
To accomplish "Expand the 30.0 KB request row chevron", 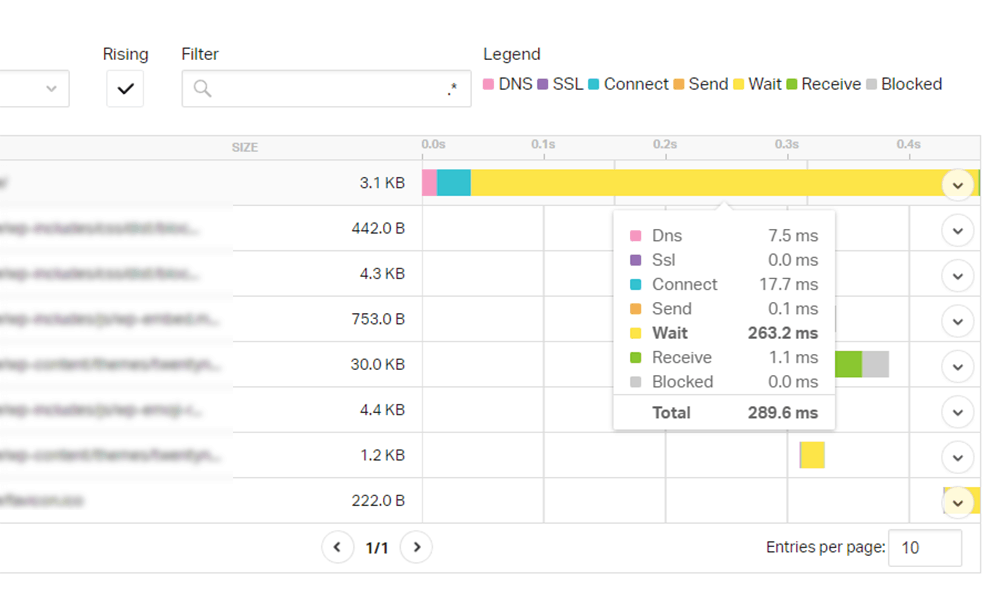I will pos(957,367).
